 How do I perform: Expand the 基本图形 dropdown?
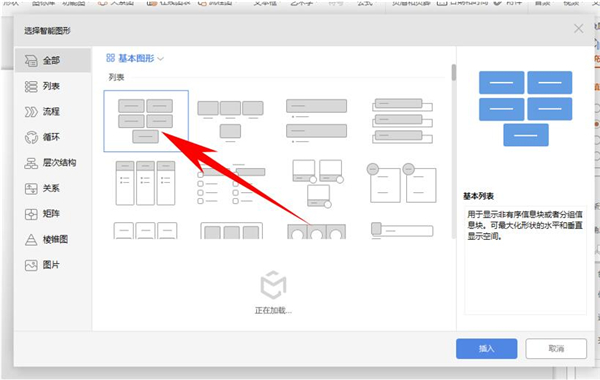(x=135, y=58)
